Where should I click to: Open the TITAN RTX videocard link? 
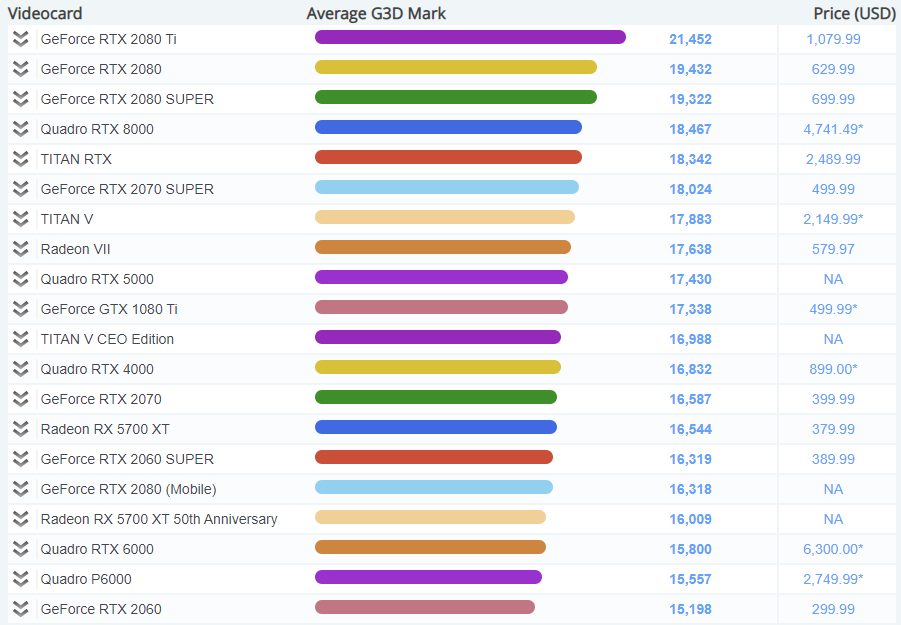click(x=76, y=159)
